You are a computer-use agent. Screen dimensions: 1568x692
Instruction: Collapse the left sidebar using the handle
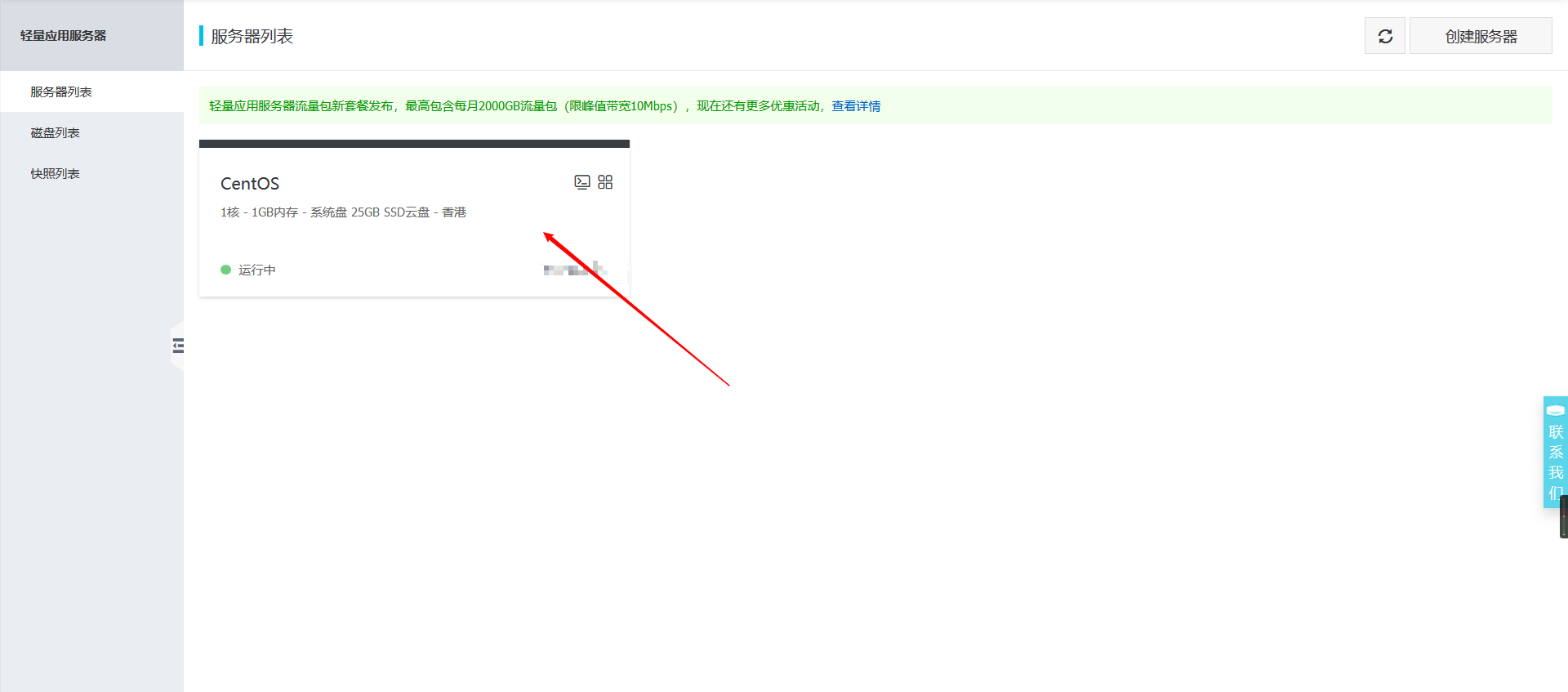[x=178, y=346]
